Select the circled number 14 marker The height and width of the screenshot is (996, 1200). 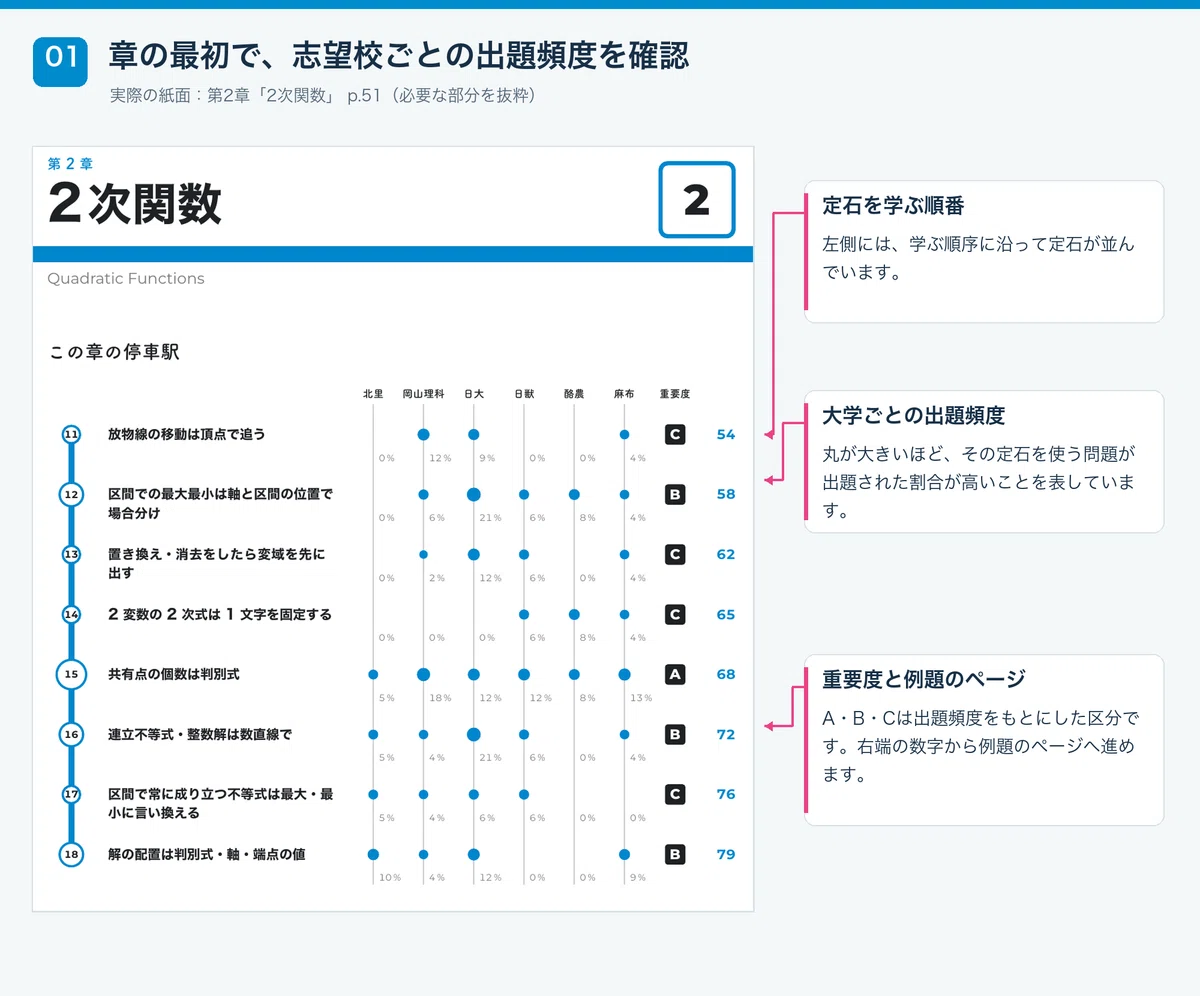[71, 614]
